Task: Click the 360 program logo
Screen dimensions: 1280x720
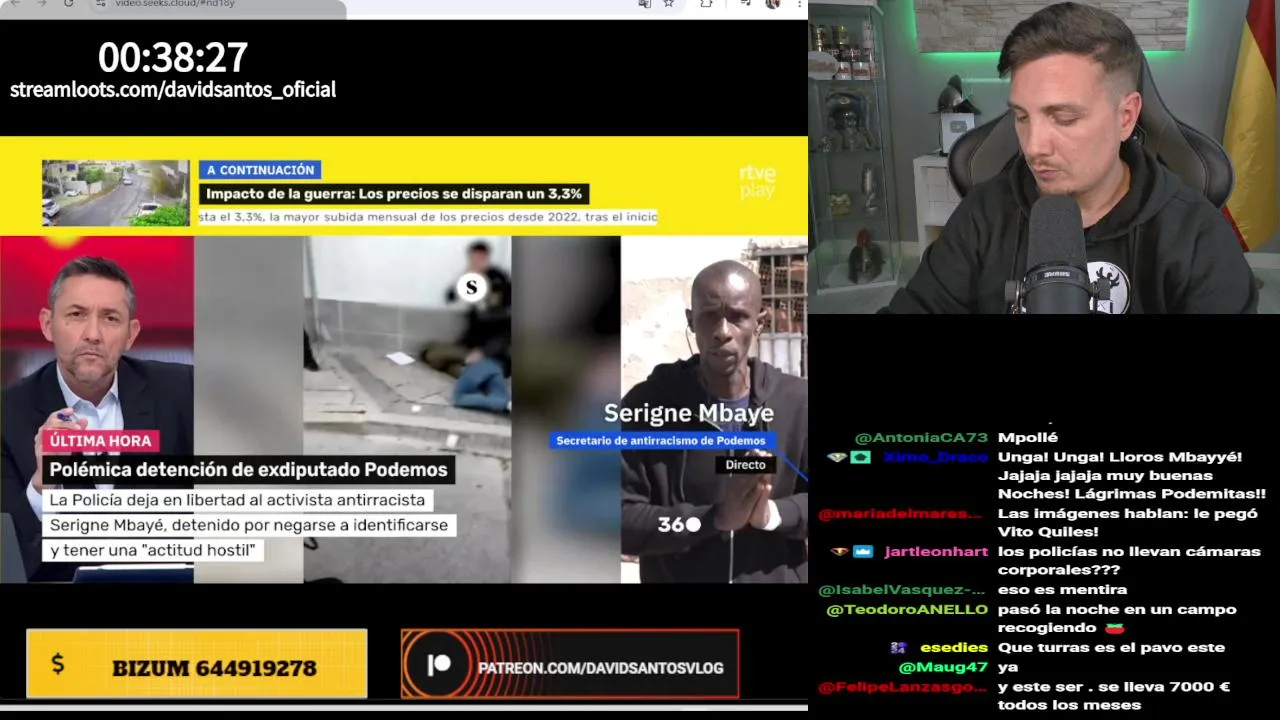Action: tap(679, 524)
